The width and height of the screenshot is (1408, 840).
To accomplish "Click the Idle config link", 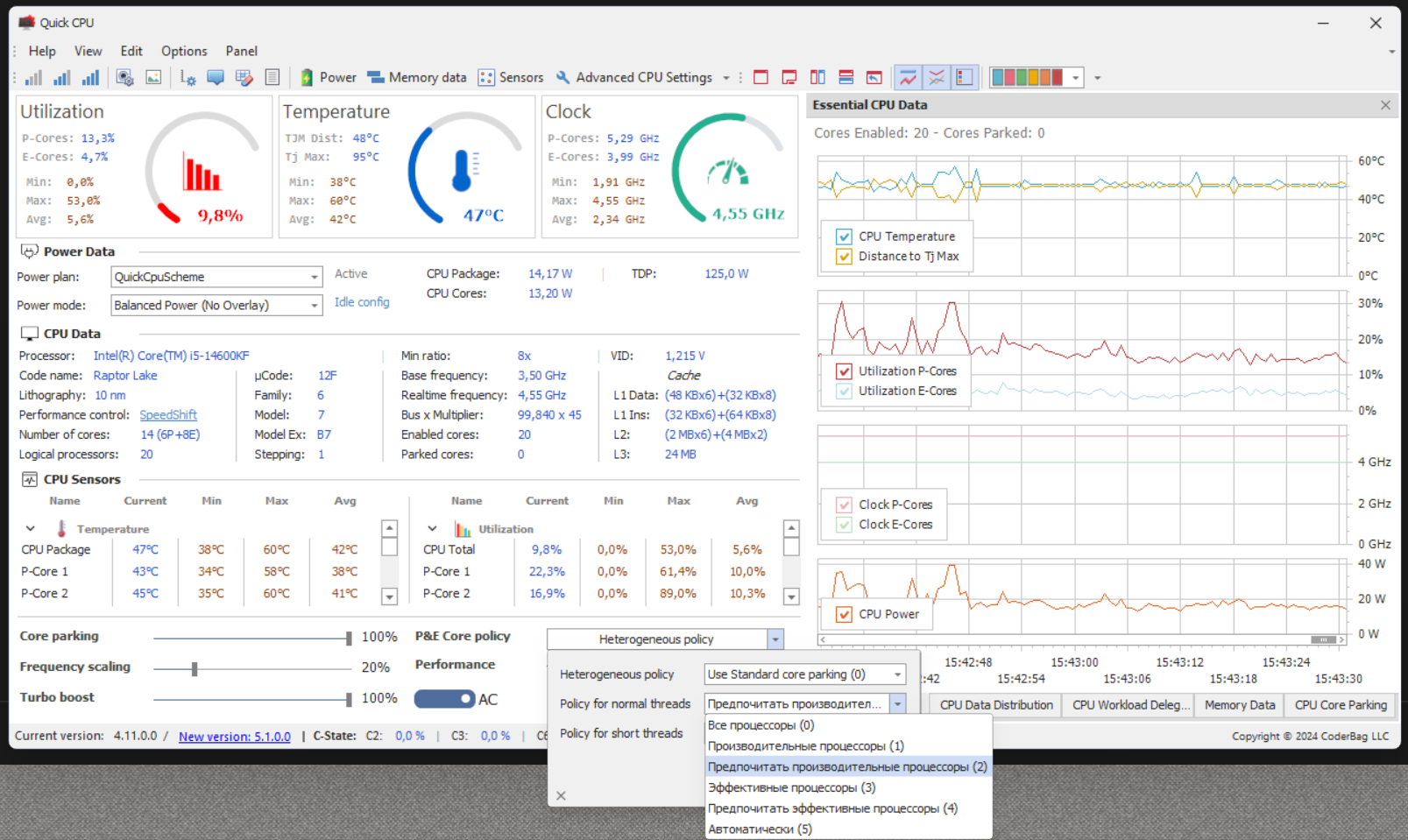I will (x=362, y=302).
